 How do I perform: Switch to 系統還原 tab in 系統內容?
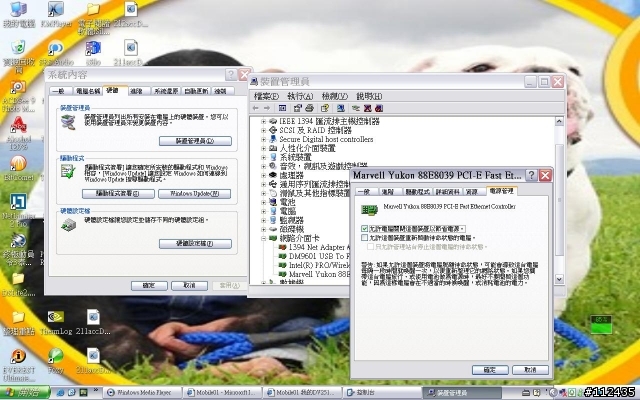166,91
